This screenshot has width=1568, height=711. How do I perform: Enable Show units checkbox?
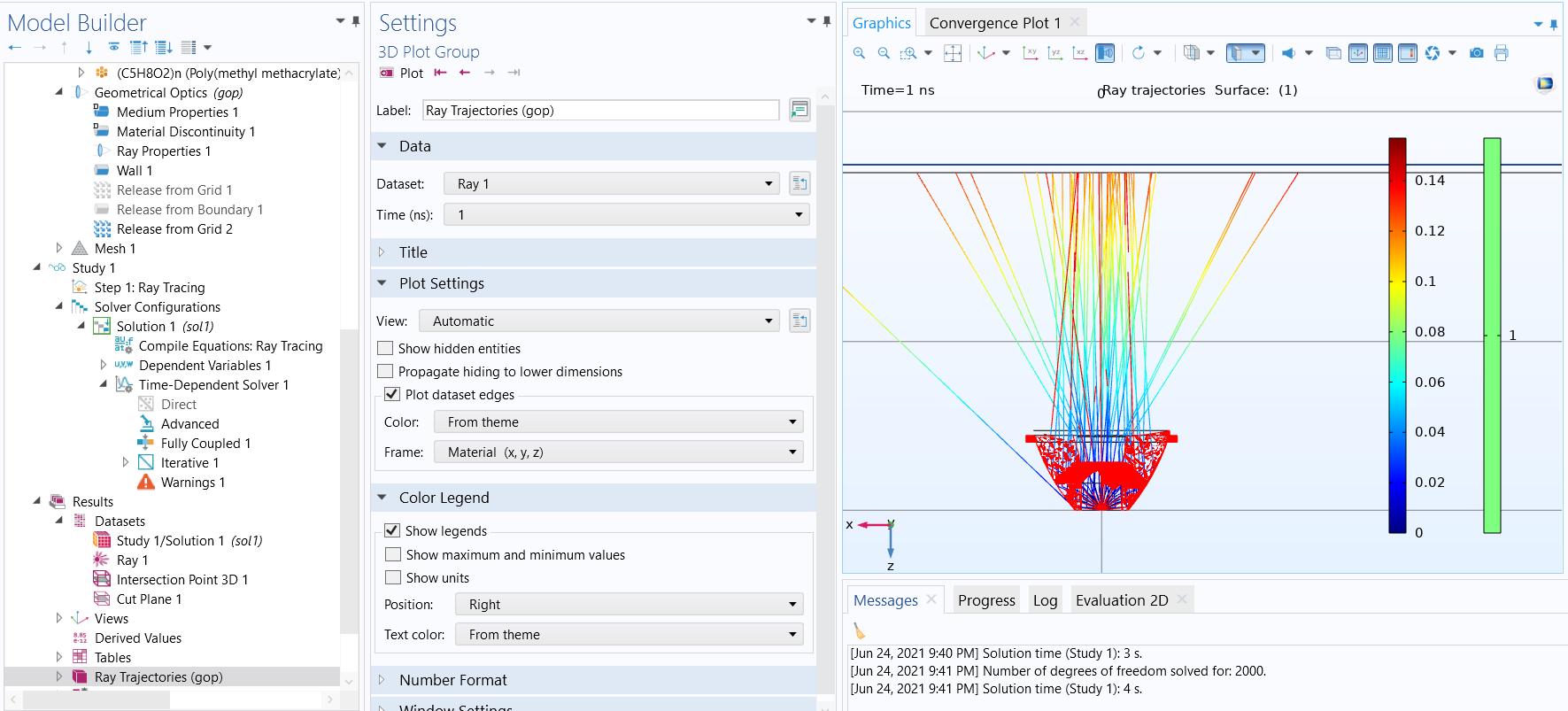393,577
